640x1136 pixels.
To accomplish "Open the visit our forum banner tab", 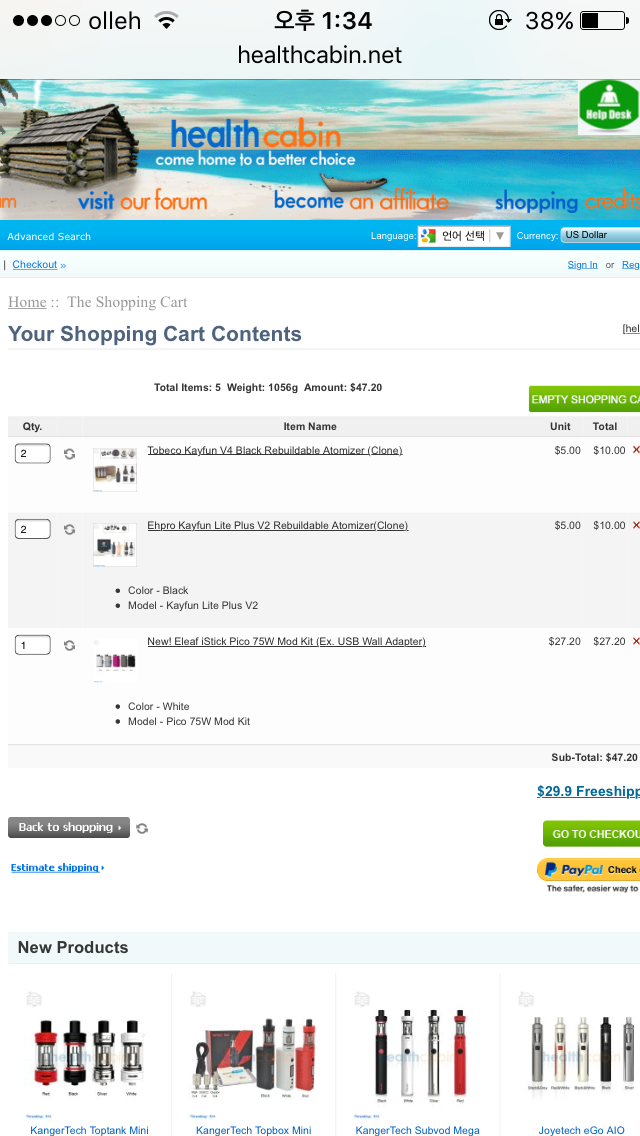I will point(142,201).
